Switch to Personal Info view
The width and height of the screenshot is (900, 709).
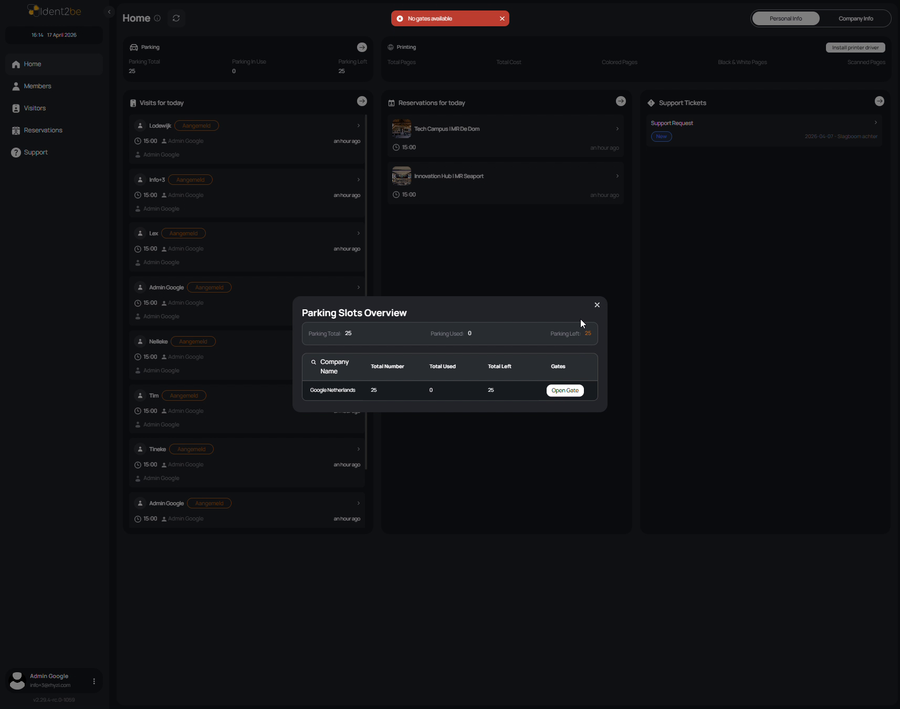(x=785, y=18)
